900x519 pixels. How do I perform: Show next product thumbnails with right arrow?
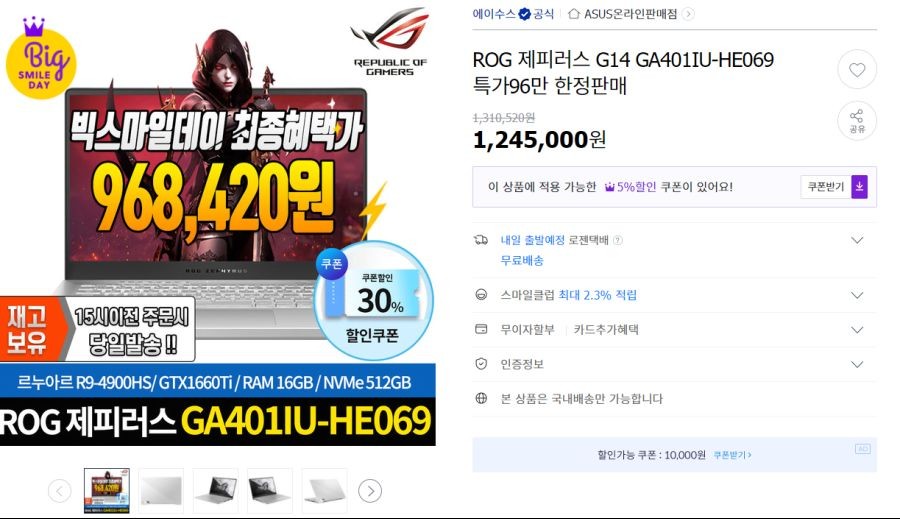tap(370, 491)
